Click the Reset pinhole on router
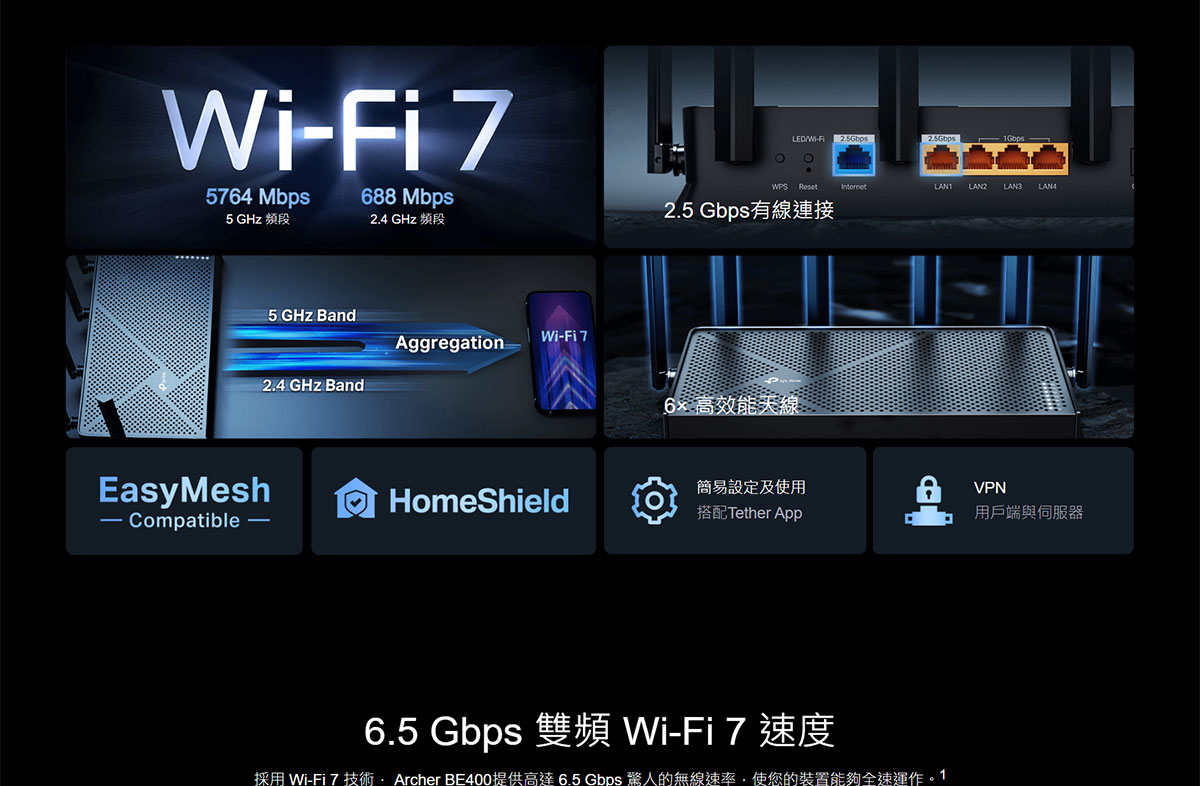Image resolution: width=1200 pixels, height=786 pixels. [808, 170]
